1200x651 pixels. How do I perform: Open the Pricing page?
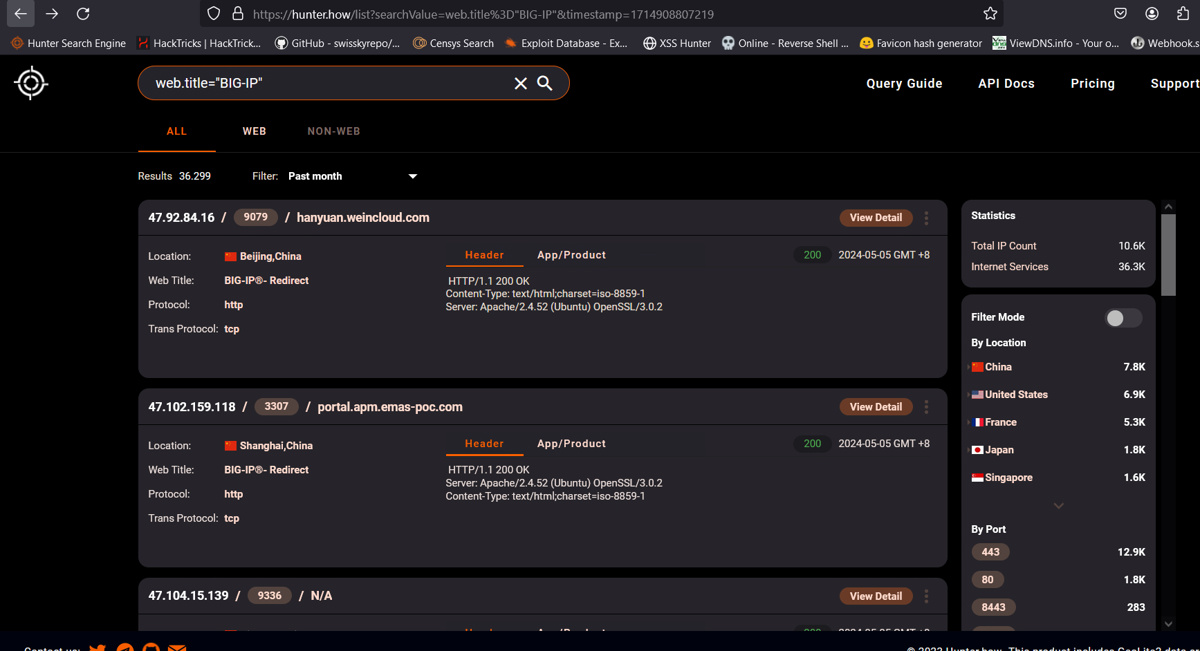[1092, 84]
